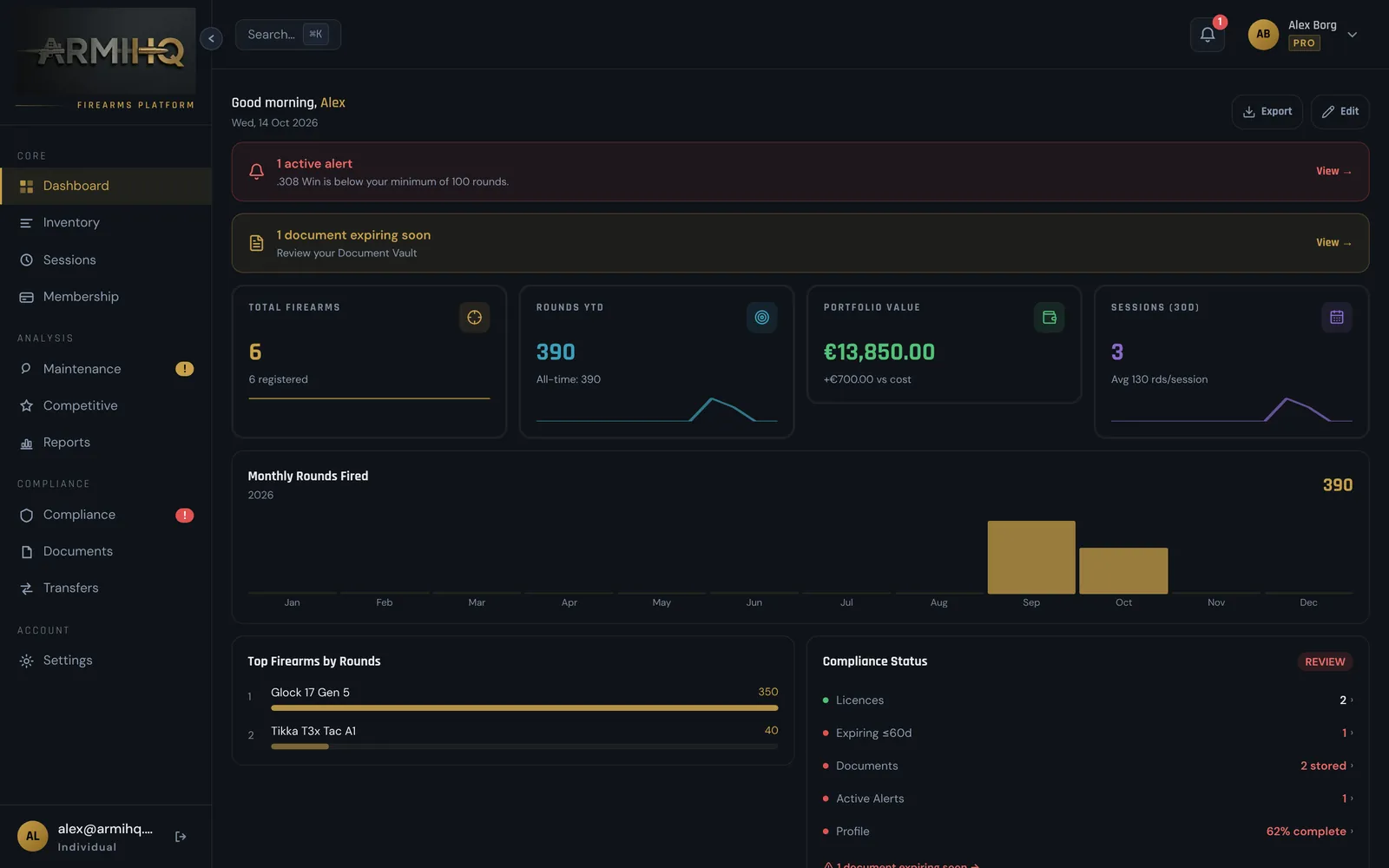1389x868 pixels.
Task: Click the bell icon in the active alert banner
Action: [x=256, y=172]
